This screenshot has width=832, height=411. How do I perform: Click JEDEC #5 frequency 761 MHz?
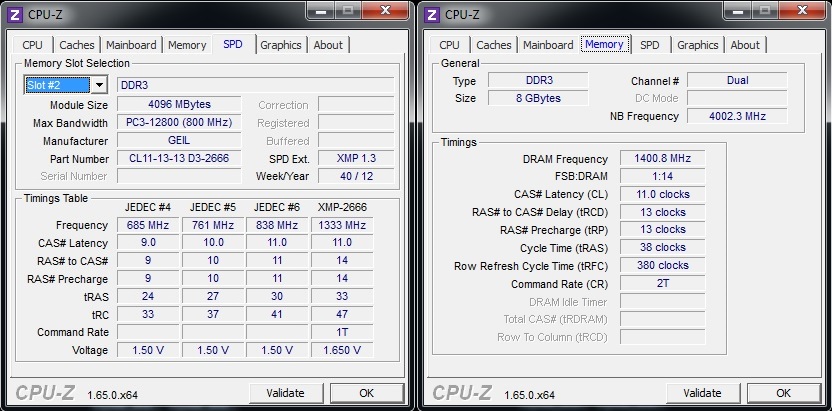pyautogui.click(x=213, y=225)
